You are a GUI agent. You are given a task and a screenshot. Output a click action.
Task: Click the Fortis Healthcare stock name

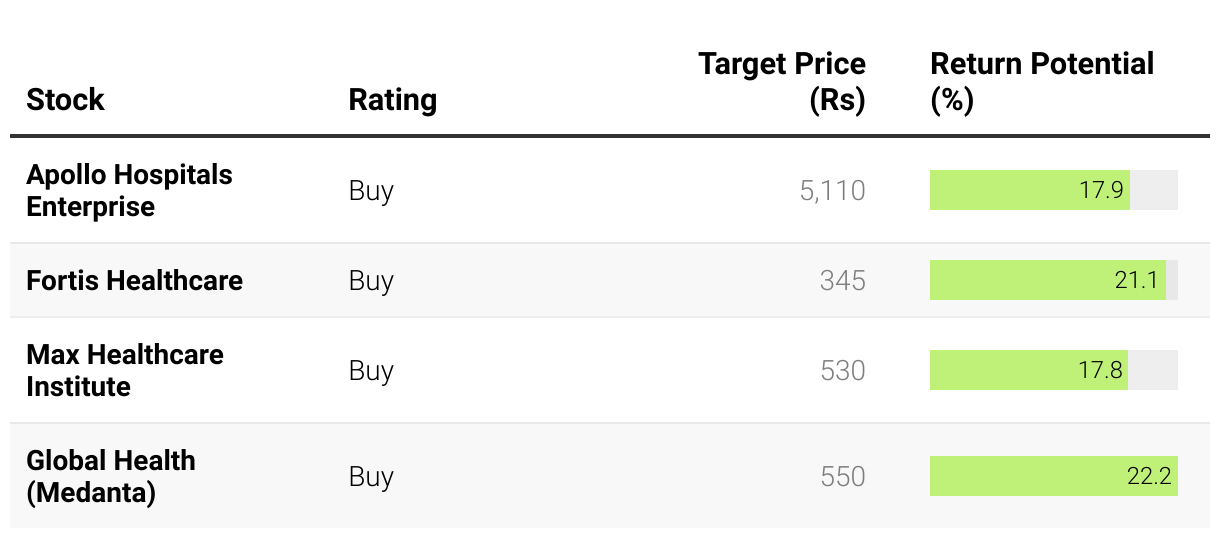tap(134, 280)
